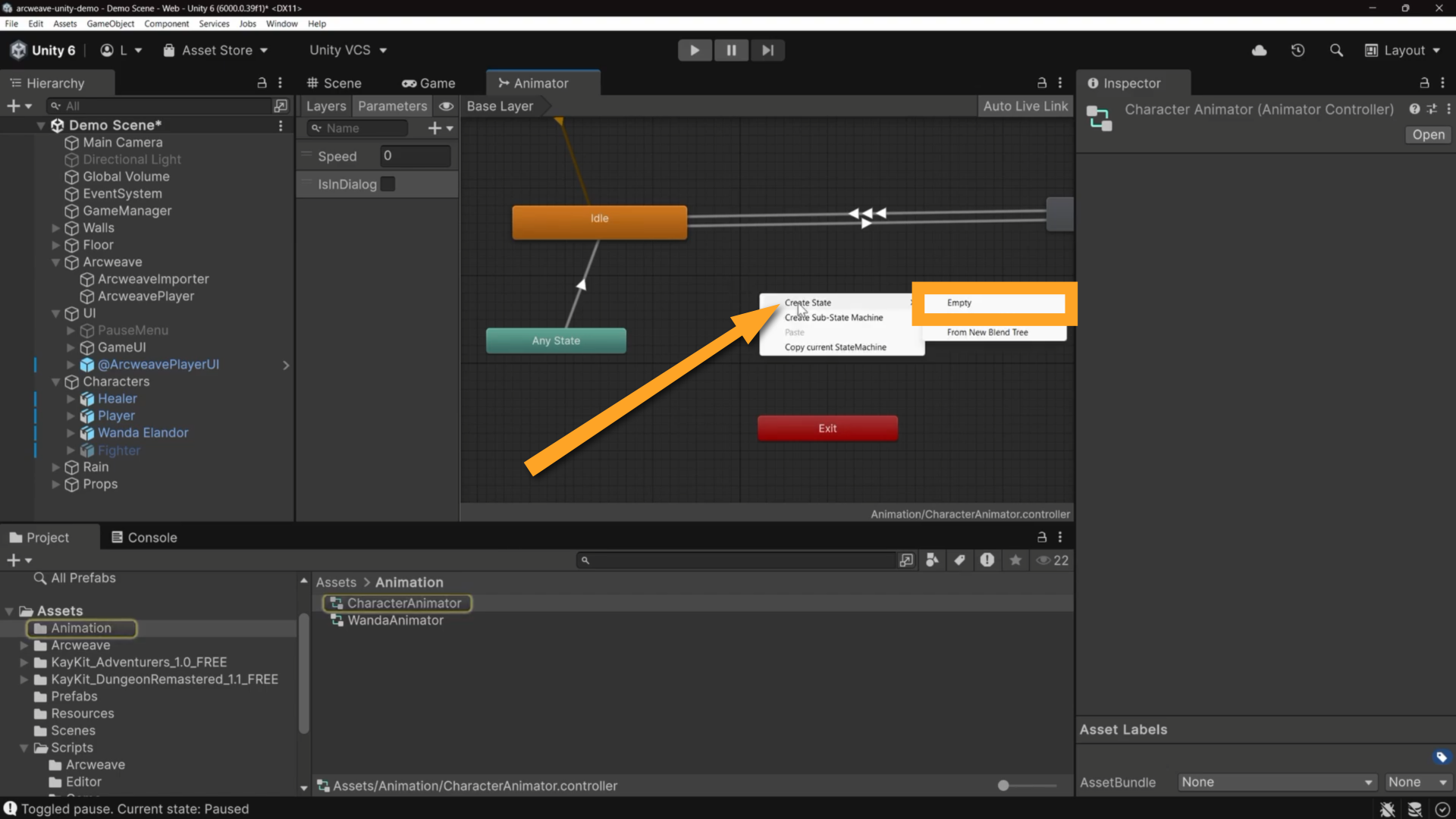The image size is (1456, 819).
Task: Click the Pause button in toolbar
Action: (731, 50)
